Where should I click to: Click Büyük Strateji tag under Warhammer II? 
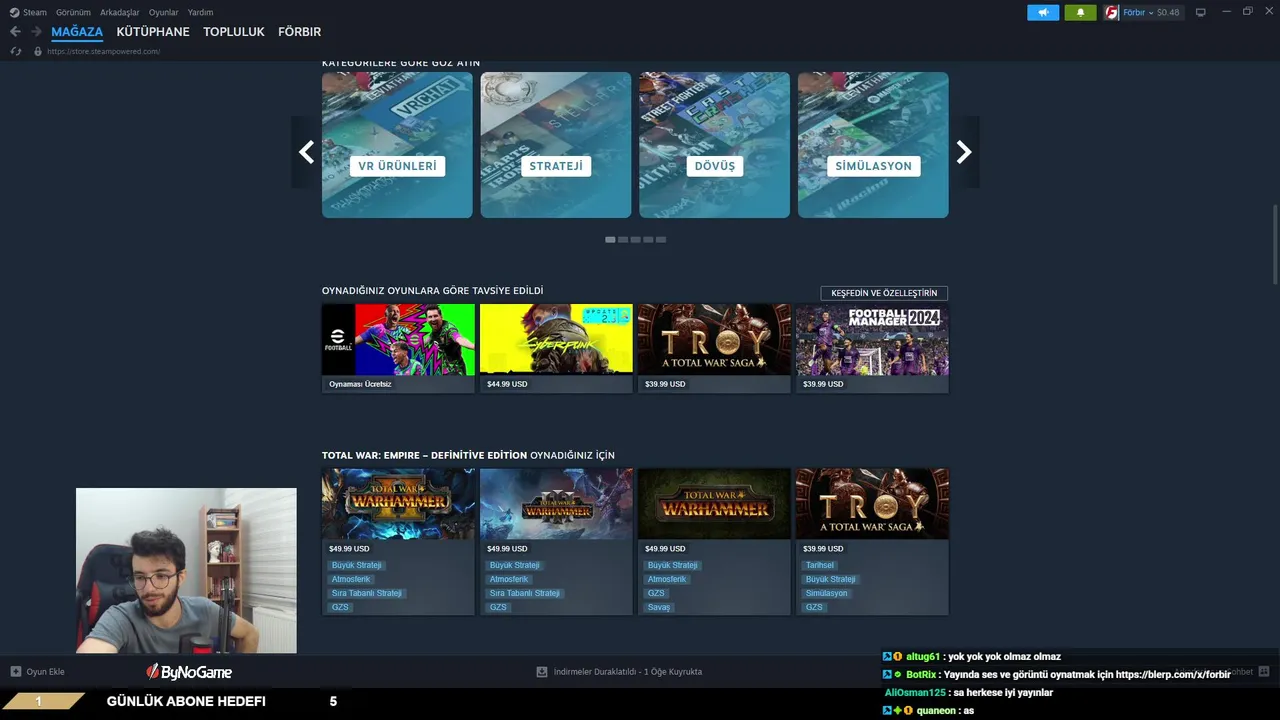(x=356, y=565)
